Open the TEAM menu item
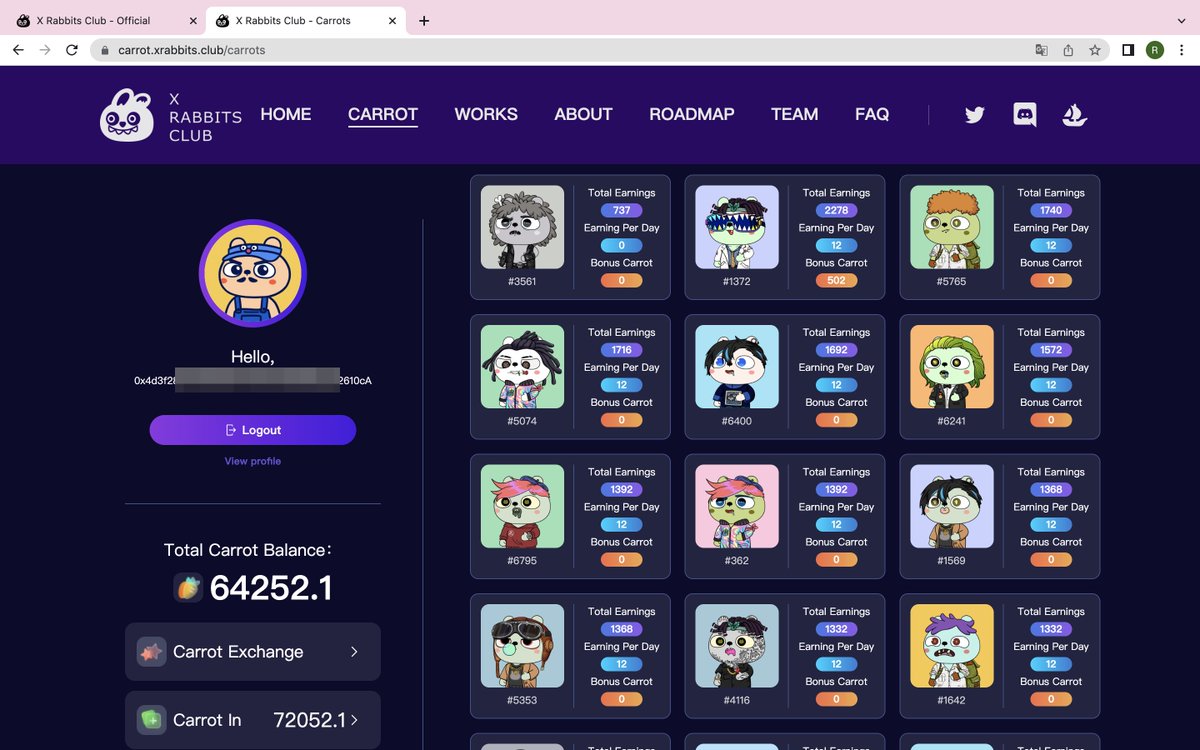 point(795,114)
